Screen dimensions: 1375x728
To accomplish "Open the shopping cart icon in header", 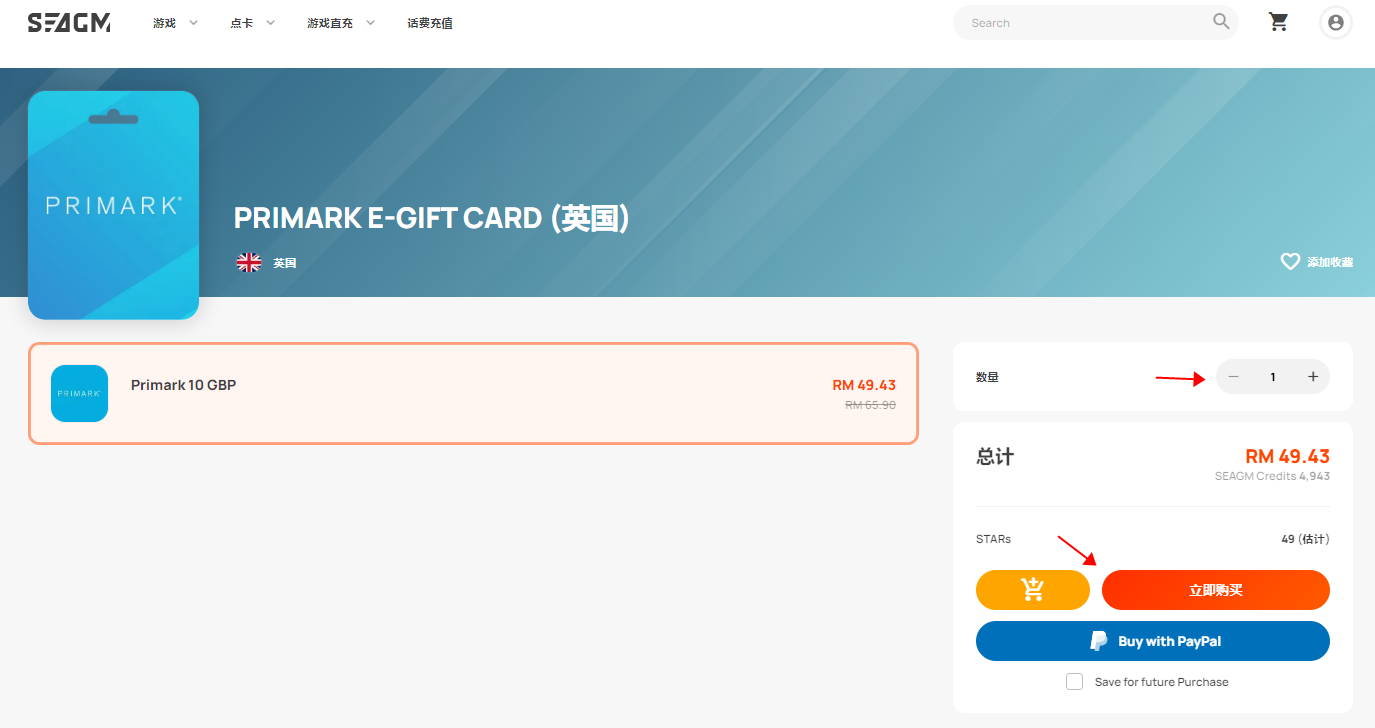I will point(1278,22).
